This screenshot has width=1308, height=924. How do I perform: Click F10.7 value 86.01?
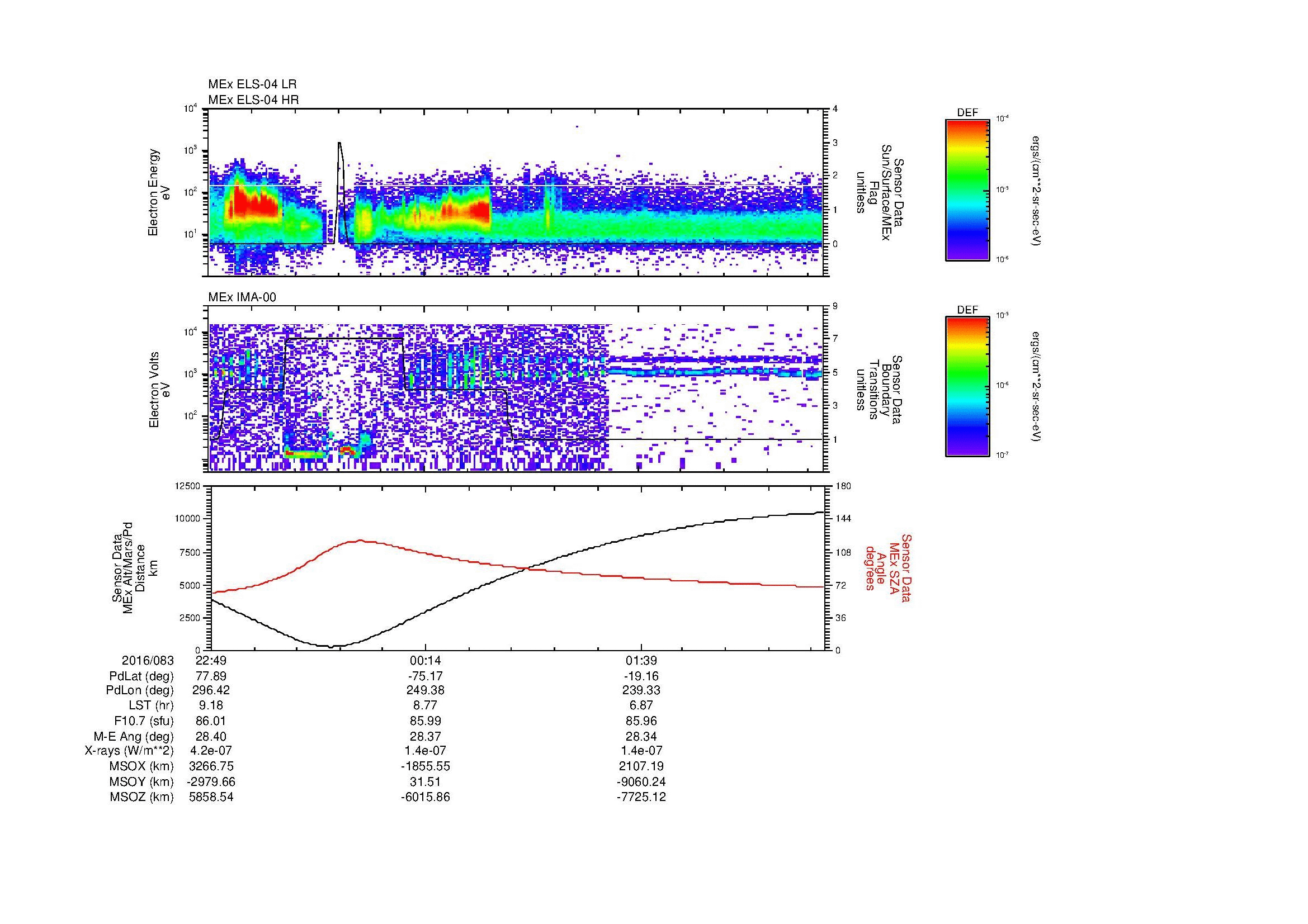pyautogui.click(x=211, y=721)
